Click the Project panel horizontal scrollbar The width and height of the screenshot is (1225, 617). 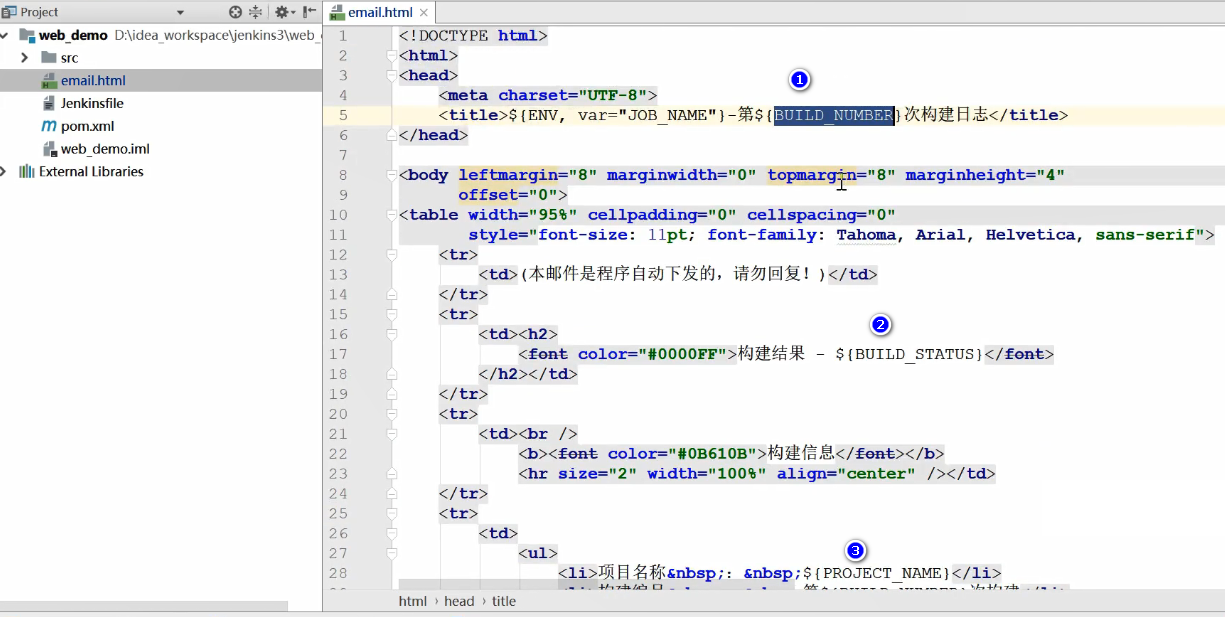coord(143,606)
